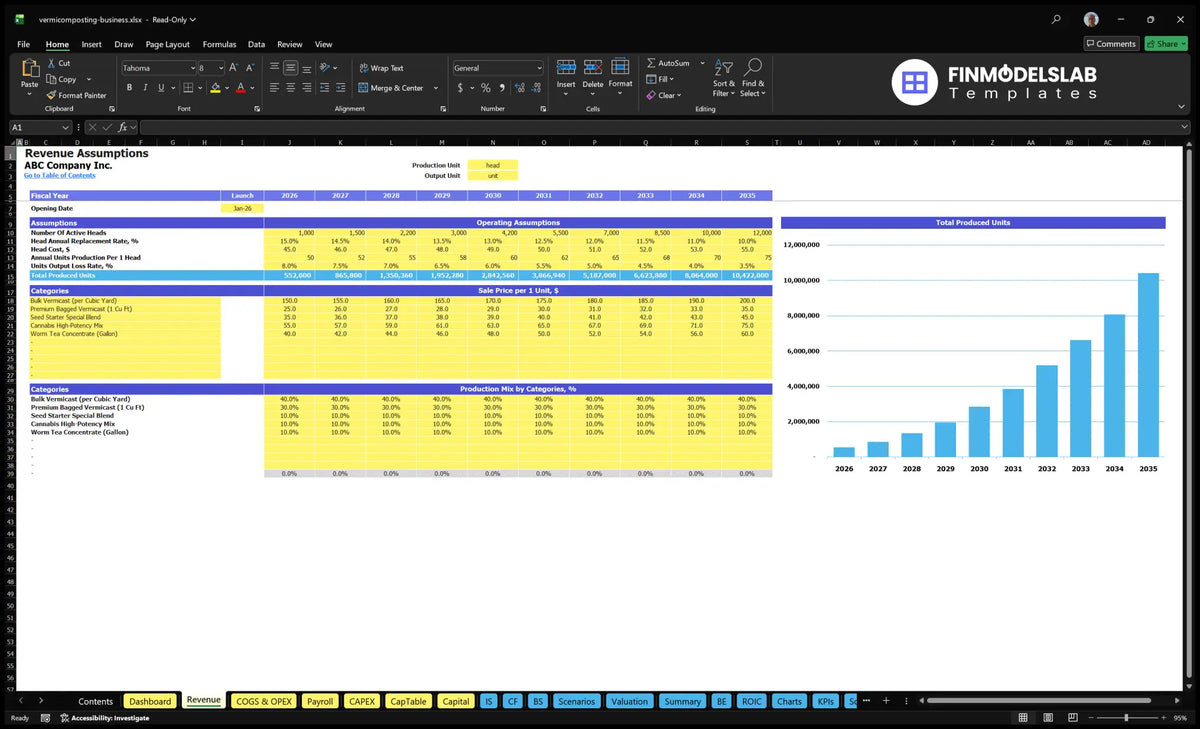Click the Decrease Decimal icon
This screenshot has height=729, width=1200.
coord(535,88)
